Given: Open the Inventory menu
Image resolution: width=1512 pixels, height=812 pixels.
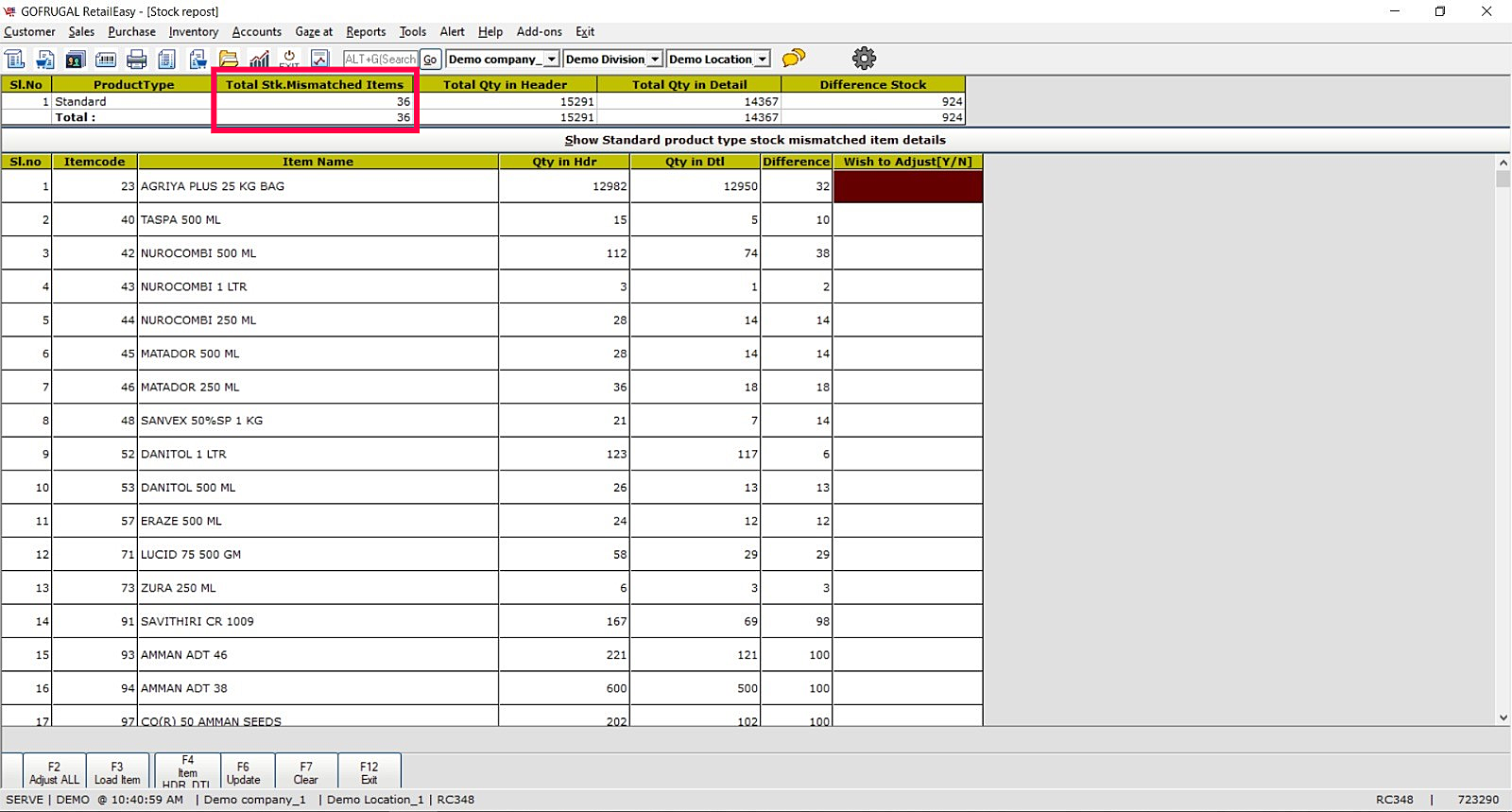Looking at the screenshot, I should (x=193, y=32).
